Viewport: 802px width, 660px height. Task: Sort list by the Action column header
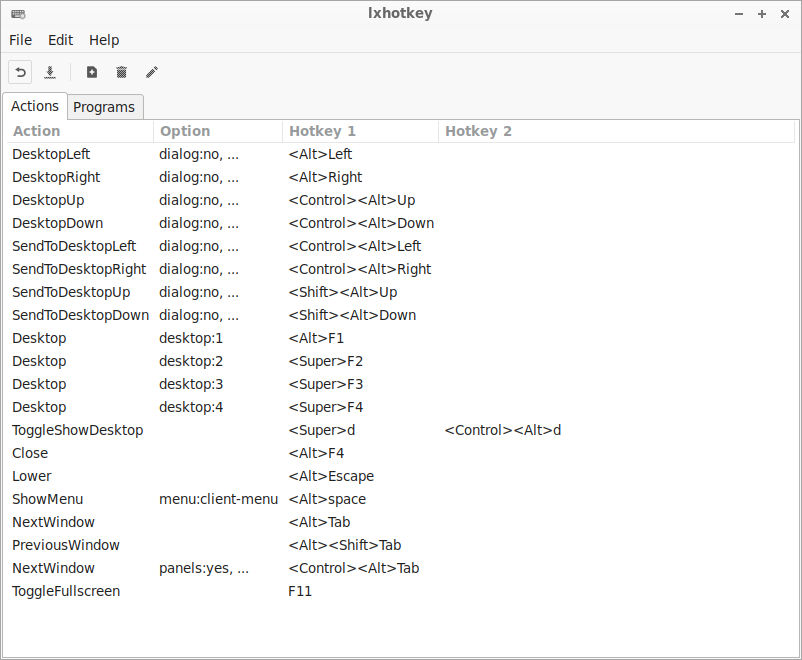pos(80,131)
